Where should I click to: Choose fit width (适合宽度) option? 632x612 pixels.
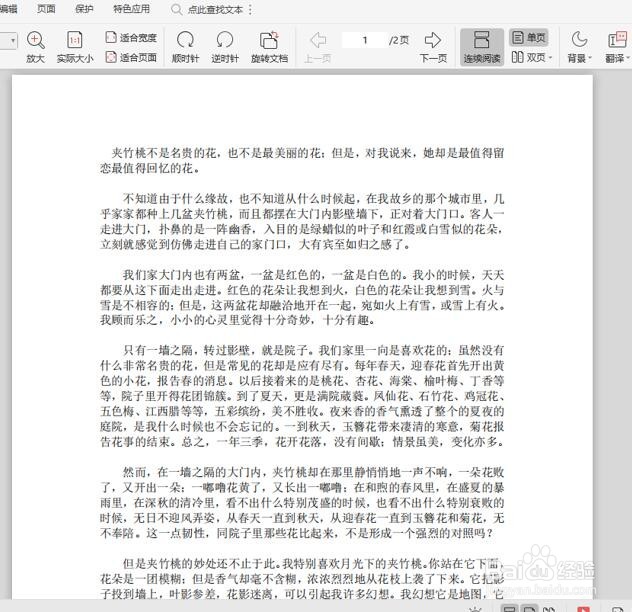tap(131, 37)
